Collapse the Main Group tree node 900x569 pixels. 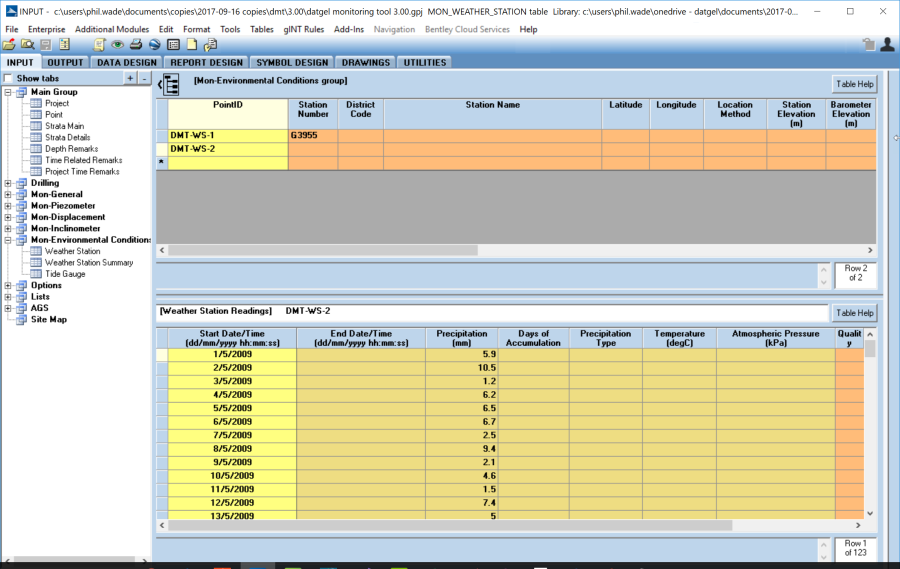(9, 92)
